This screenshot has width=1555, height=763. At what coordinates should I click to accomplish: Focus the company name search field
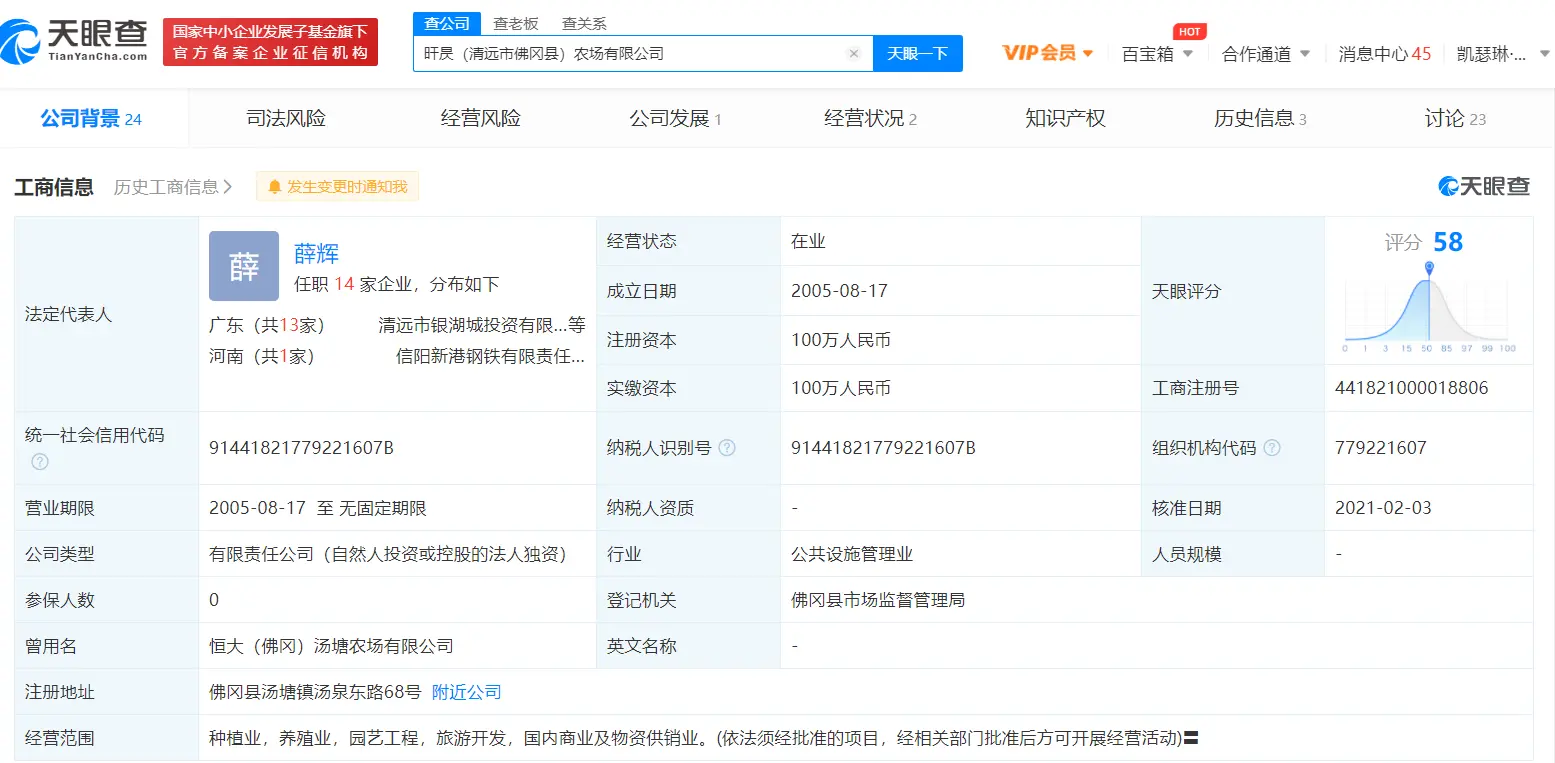tap(643, 54)
